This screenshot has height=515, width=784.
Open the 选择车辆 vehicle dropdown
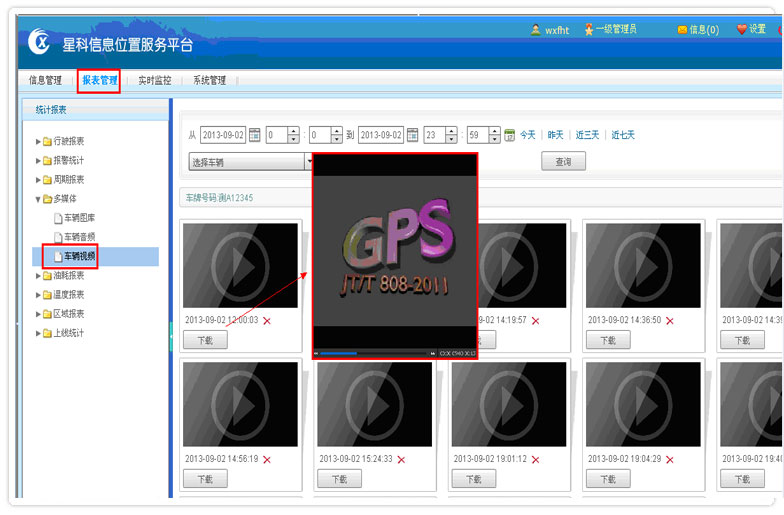[309, 161]
